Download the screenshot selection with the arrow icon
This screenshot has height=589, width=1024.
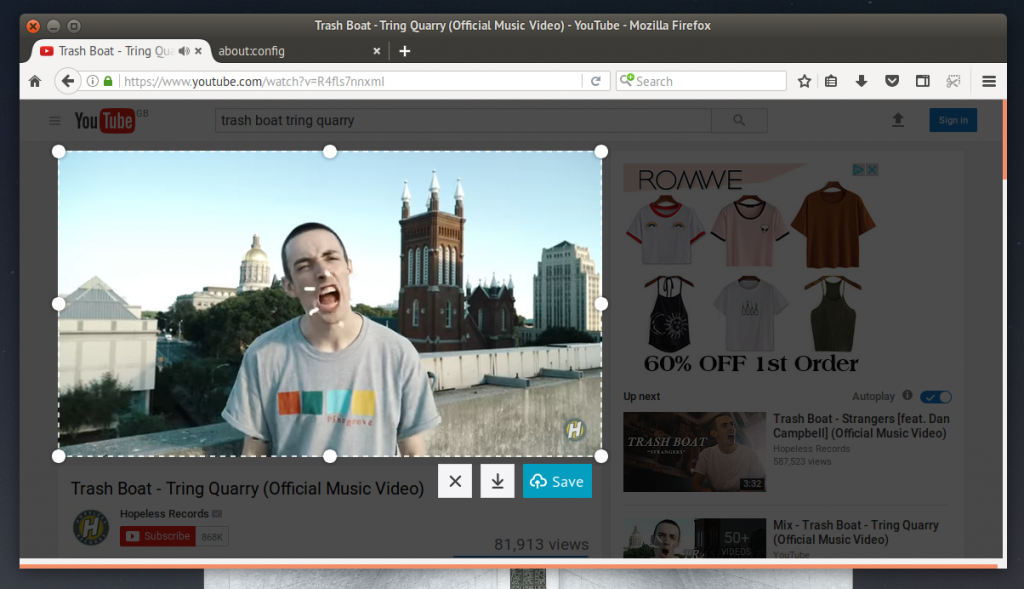[x=497, y=481]
